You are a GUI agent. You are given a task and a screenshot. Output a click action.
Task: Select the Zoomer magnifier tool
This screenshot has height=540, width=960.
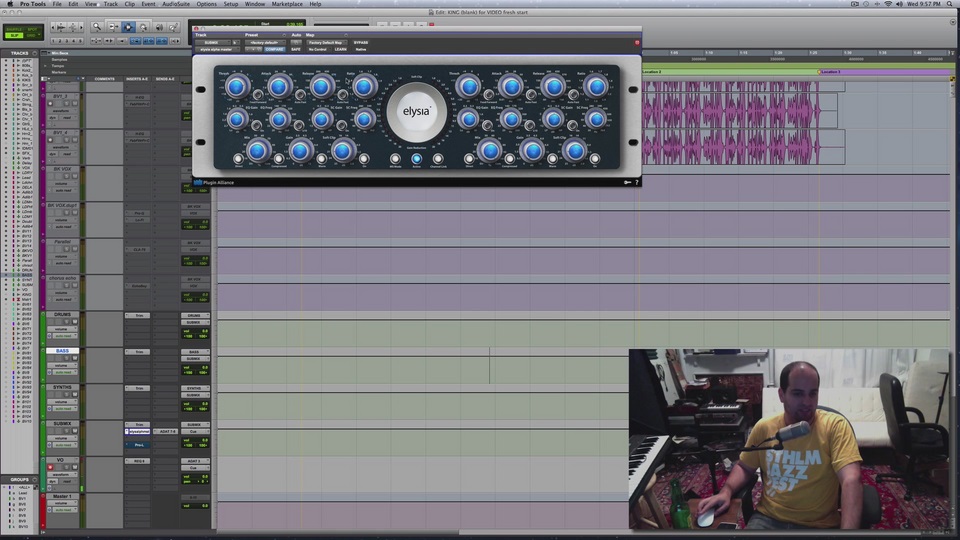click(97, 27)
